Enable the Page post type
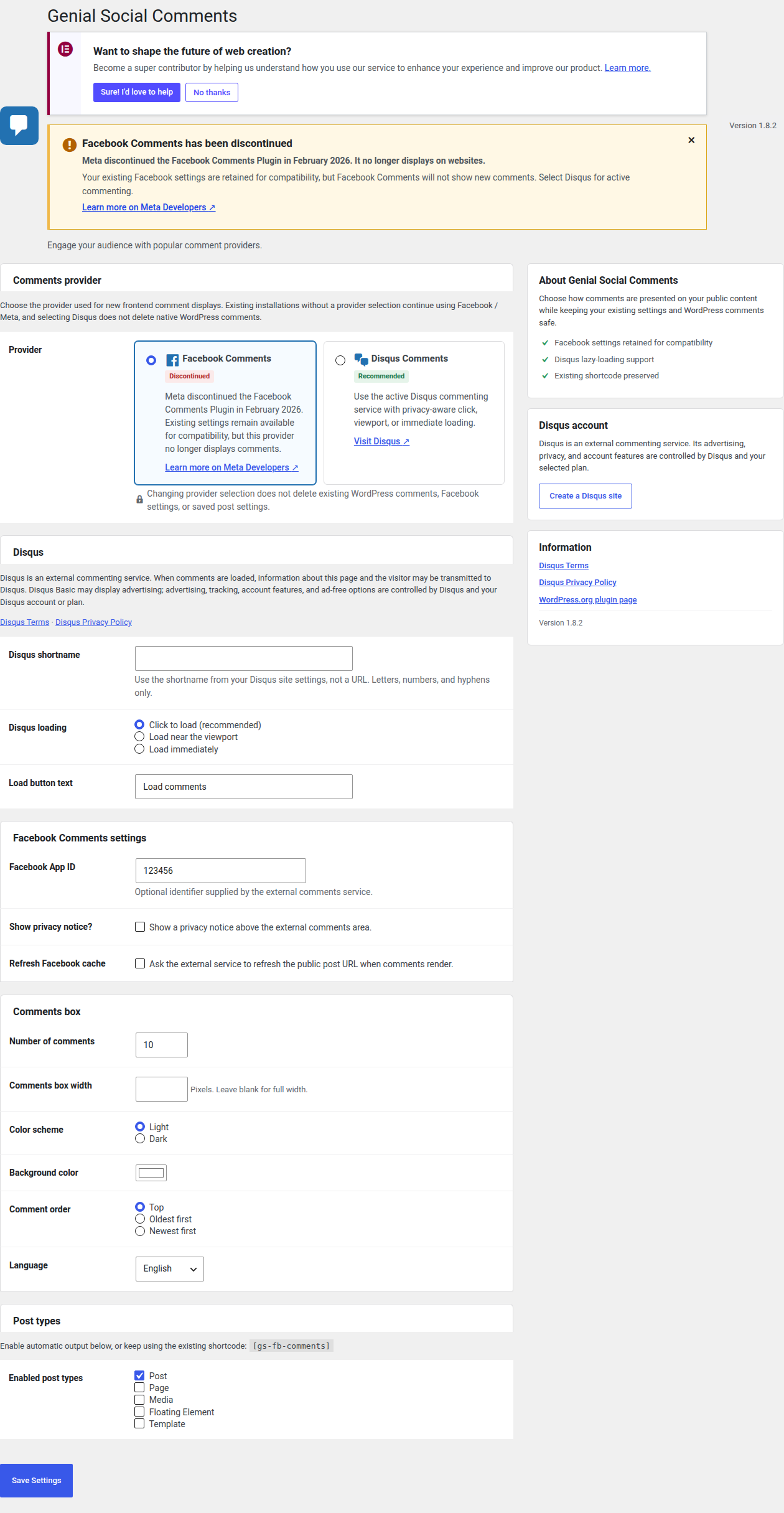 coord(139,1388)
